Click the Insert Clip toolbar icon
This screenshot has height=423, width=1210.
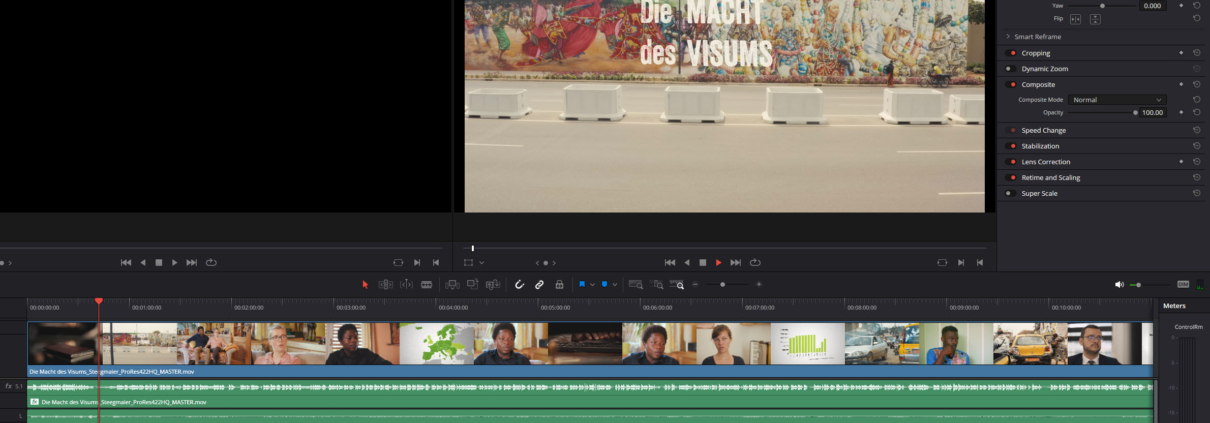click(452, 285)
